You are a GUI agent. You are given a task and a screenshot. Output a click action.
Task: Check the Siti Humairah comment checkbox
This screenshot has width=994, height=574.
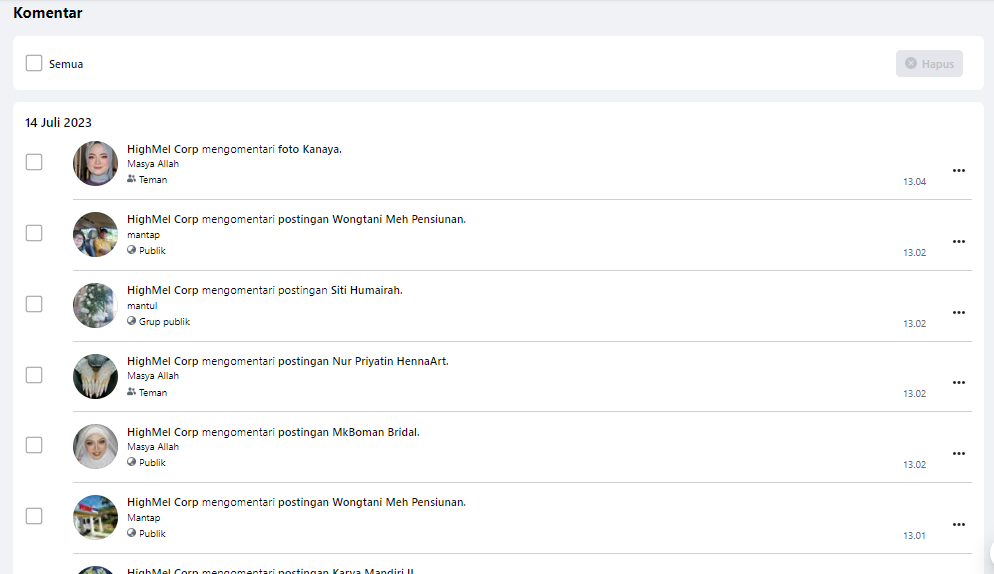pos(34,304)
